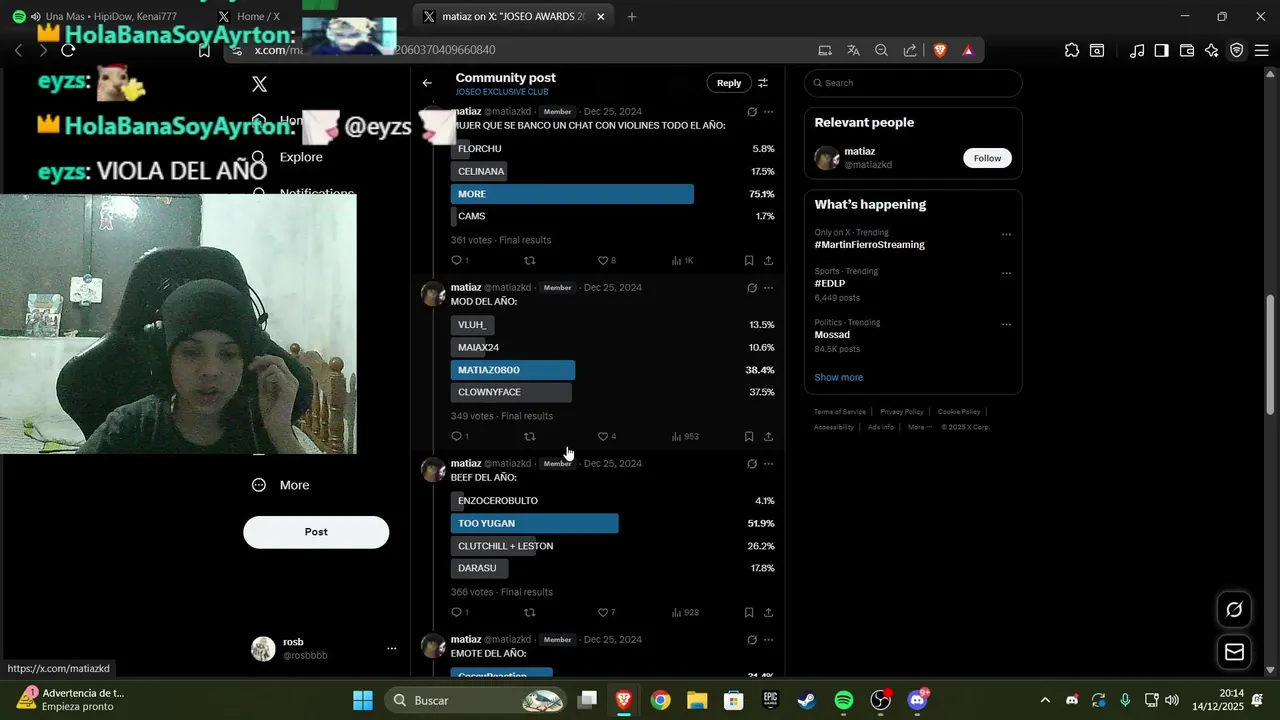
Task: Open more options for #MartinFierroStreaming trend
Action: (1006, 235)
